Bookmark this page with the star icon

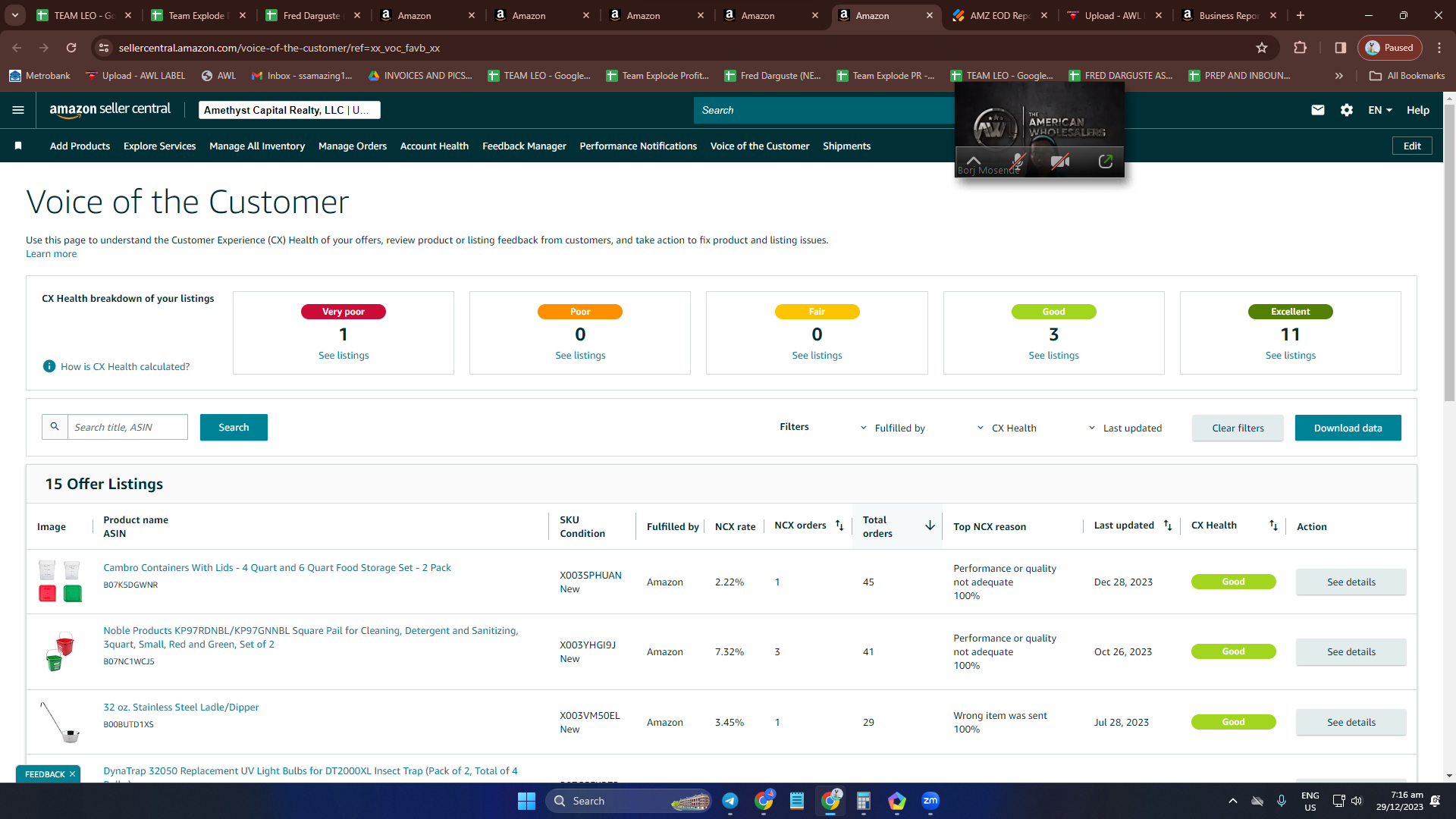click(1262, 48)
